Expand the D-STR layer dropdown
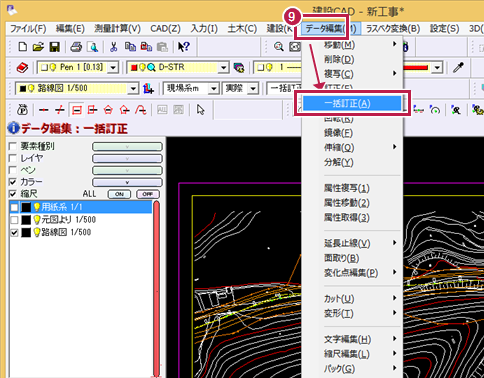Viewport: 484px width, 378px height. [x=223, y=68]
